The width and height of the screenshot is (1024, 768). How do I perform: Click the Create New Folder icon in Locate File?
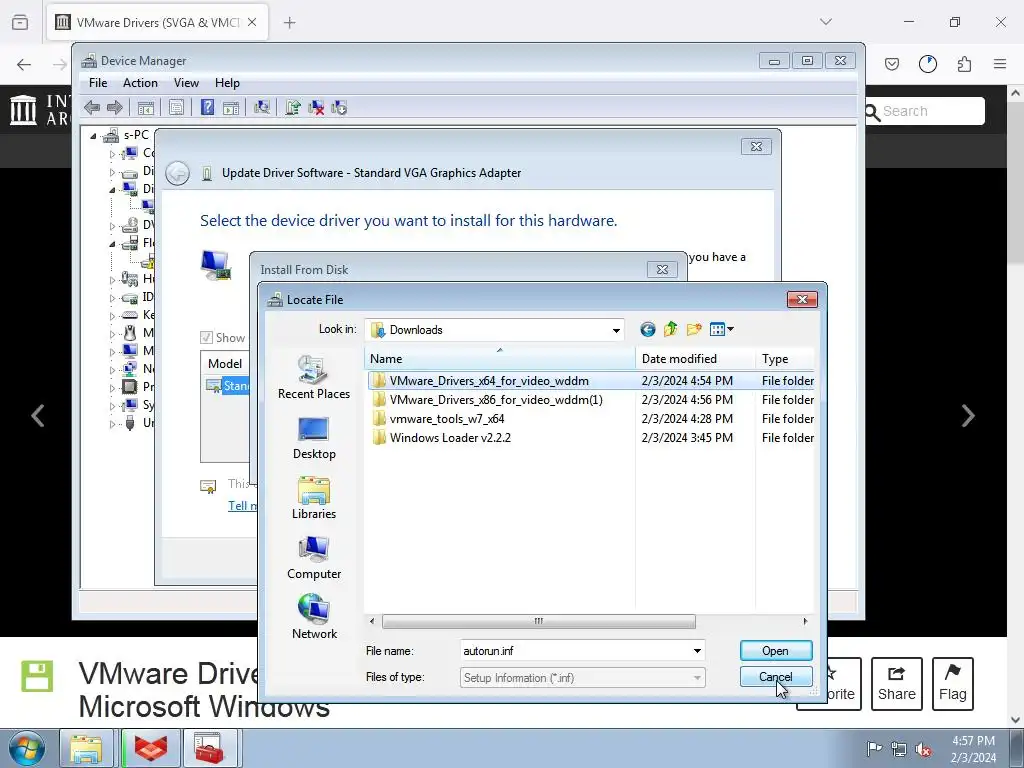point(694,329)
